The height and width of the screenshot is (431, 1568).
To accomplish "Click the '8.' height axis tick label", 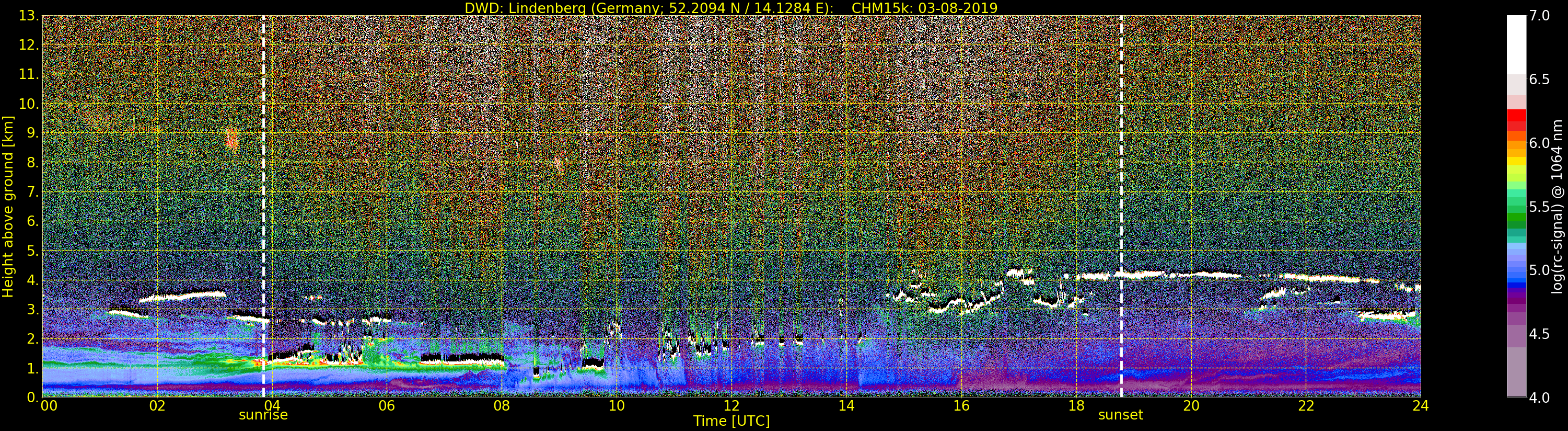I will (33, 163).
